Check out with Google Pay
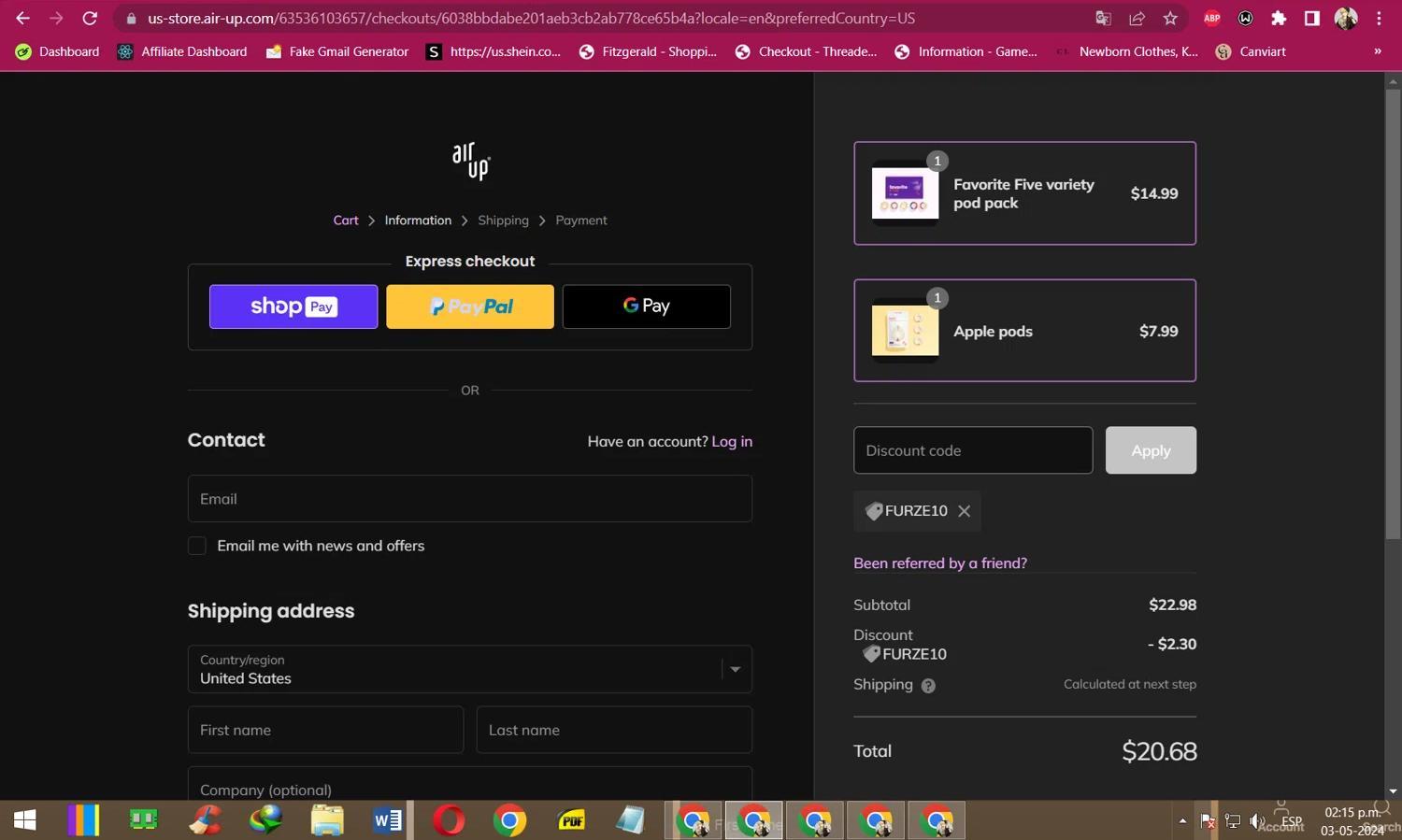The image size is (1402, 840). tap(647, 306)
